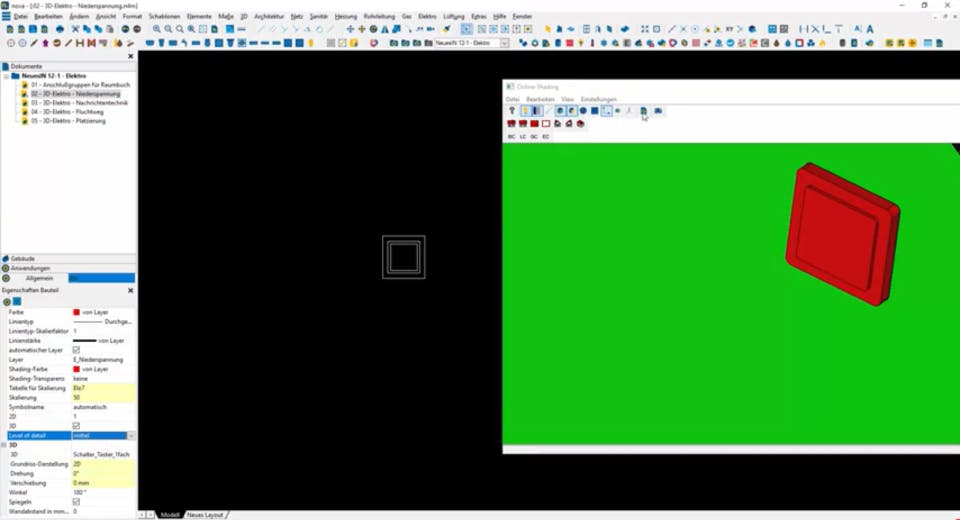Click the first zoom magnifier icon
The height and width of the screenshot is (520, 960).
pos(157,29)
